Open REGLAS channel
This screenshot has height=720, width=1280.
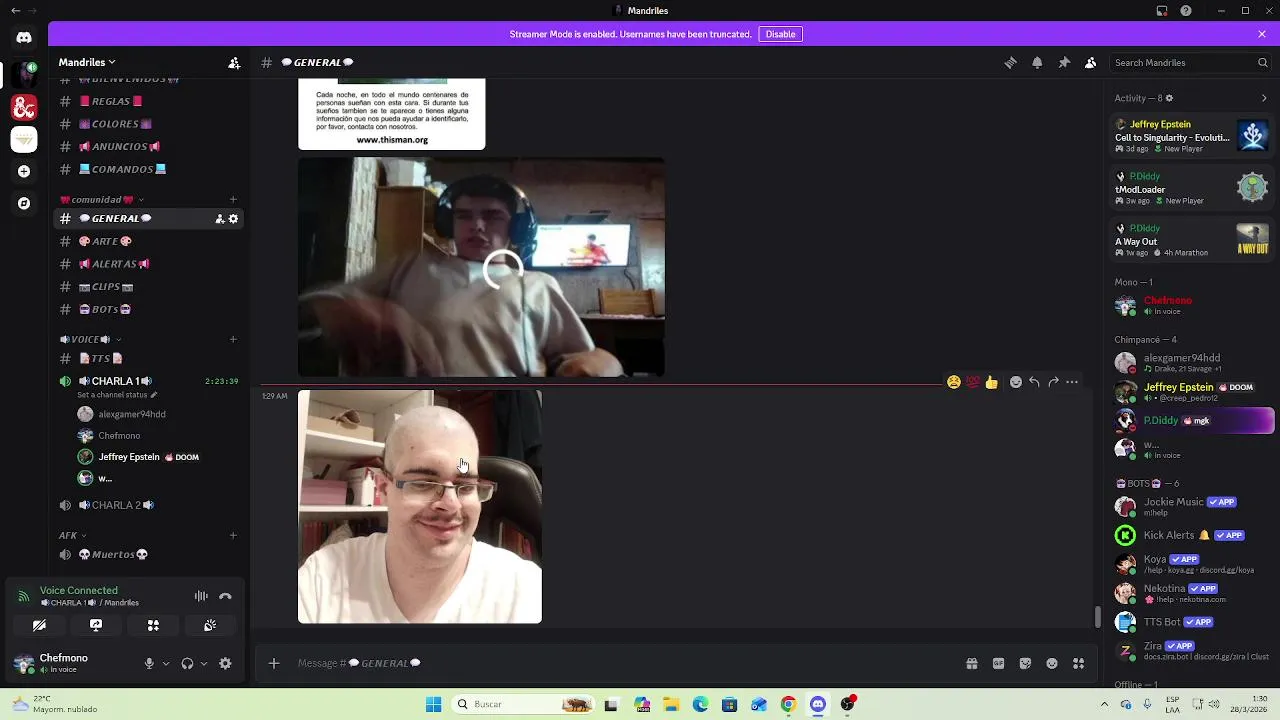[147, 101]
